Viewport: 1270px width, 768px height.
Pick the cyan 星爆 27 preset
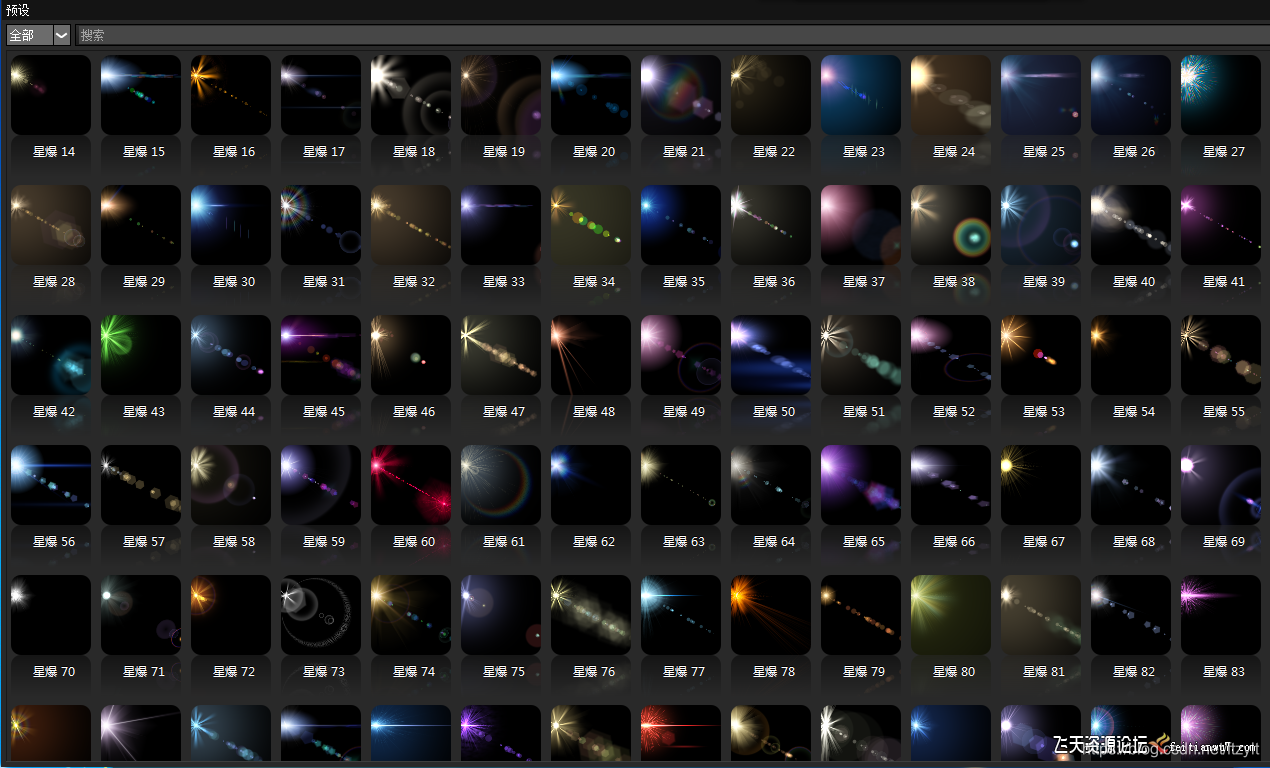pyautogui.click(x=1221, y=95)
